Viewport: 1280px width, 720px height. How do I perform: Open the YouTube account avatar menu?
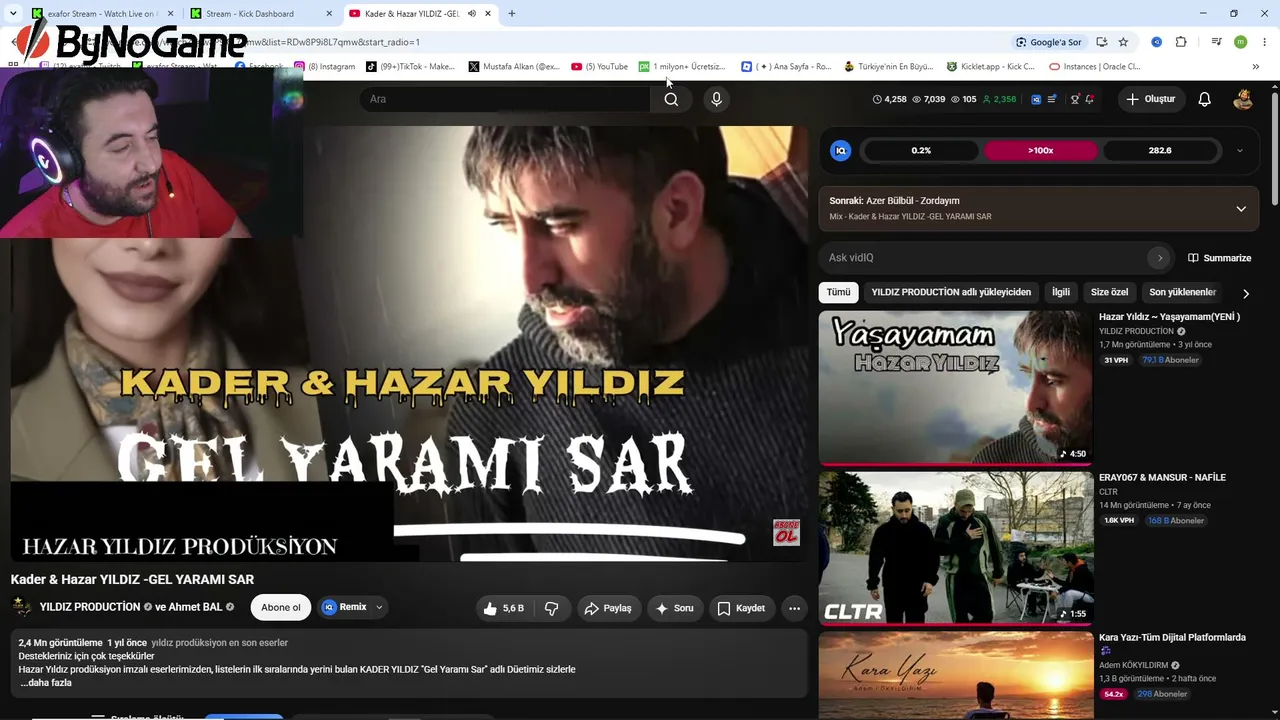[x=1243, y=99]
